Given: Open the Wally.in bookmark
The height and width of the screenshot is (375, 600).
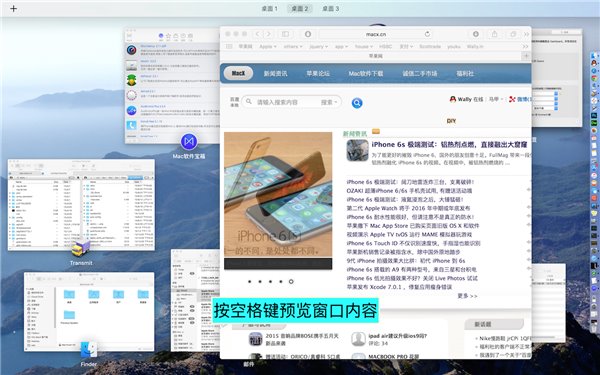Looking at the screenshot, I should 475,46.
